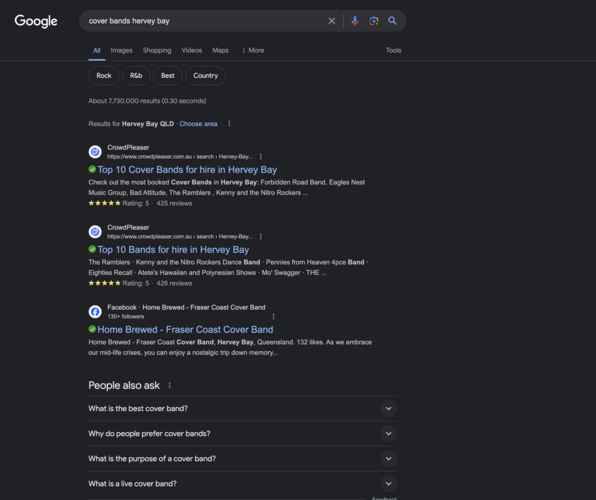Expand What is the purpose of a cover band?
This screenshot has width=596, height=500.
(243, 459)
